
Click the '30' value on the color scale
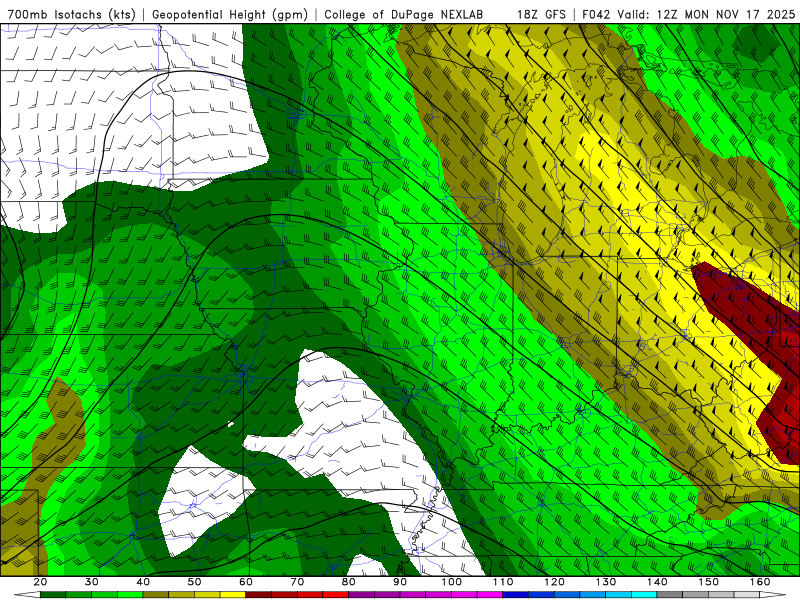coord(92,582)
